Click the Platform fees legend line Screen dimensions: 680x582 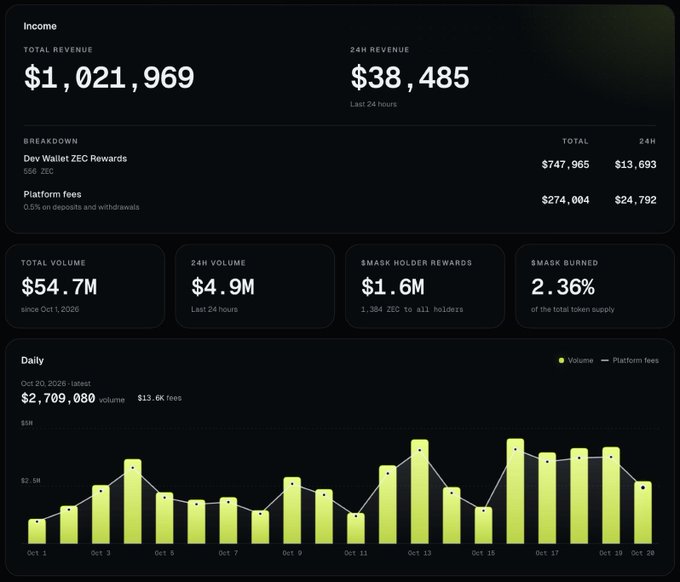coord(605,360)
